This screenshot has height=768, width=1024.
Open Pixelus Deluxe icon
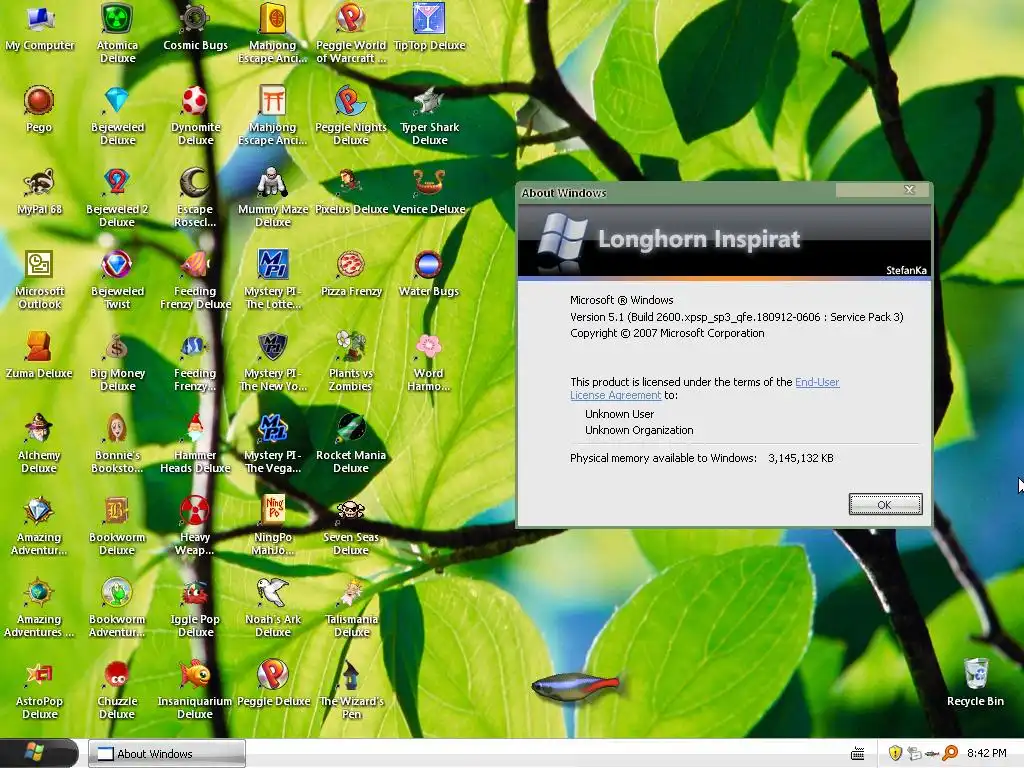(x=351, y=191)
